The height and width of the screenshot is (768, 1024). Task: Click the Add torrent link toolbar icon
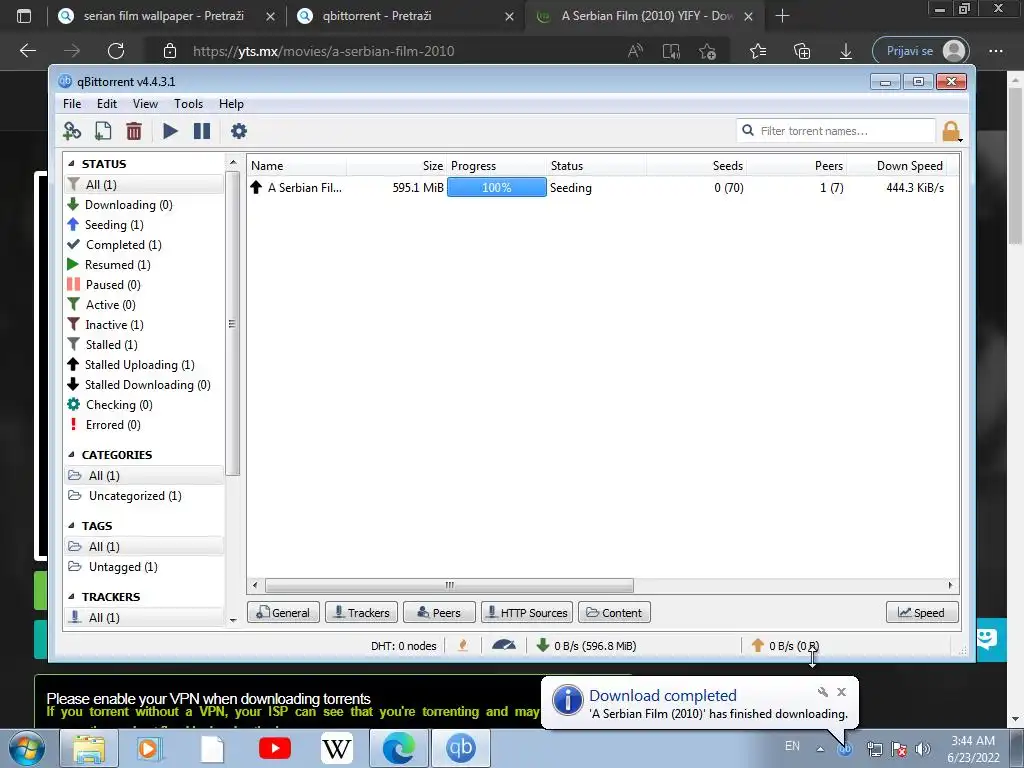(72, 131)
